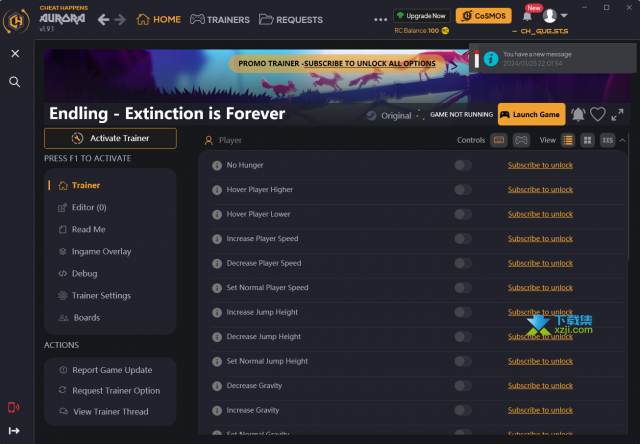The image size is (640, 444).
Task: Show info for Increase Player Speed
Action: click(x=217, y=239)
